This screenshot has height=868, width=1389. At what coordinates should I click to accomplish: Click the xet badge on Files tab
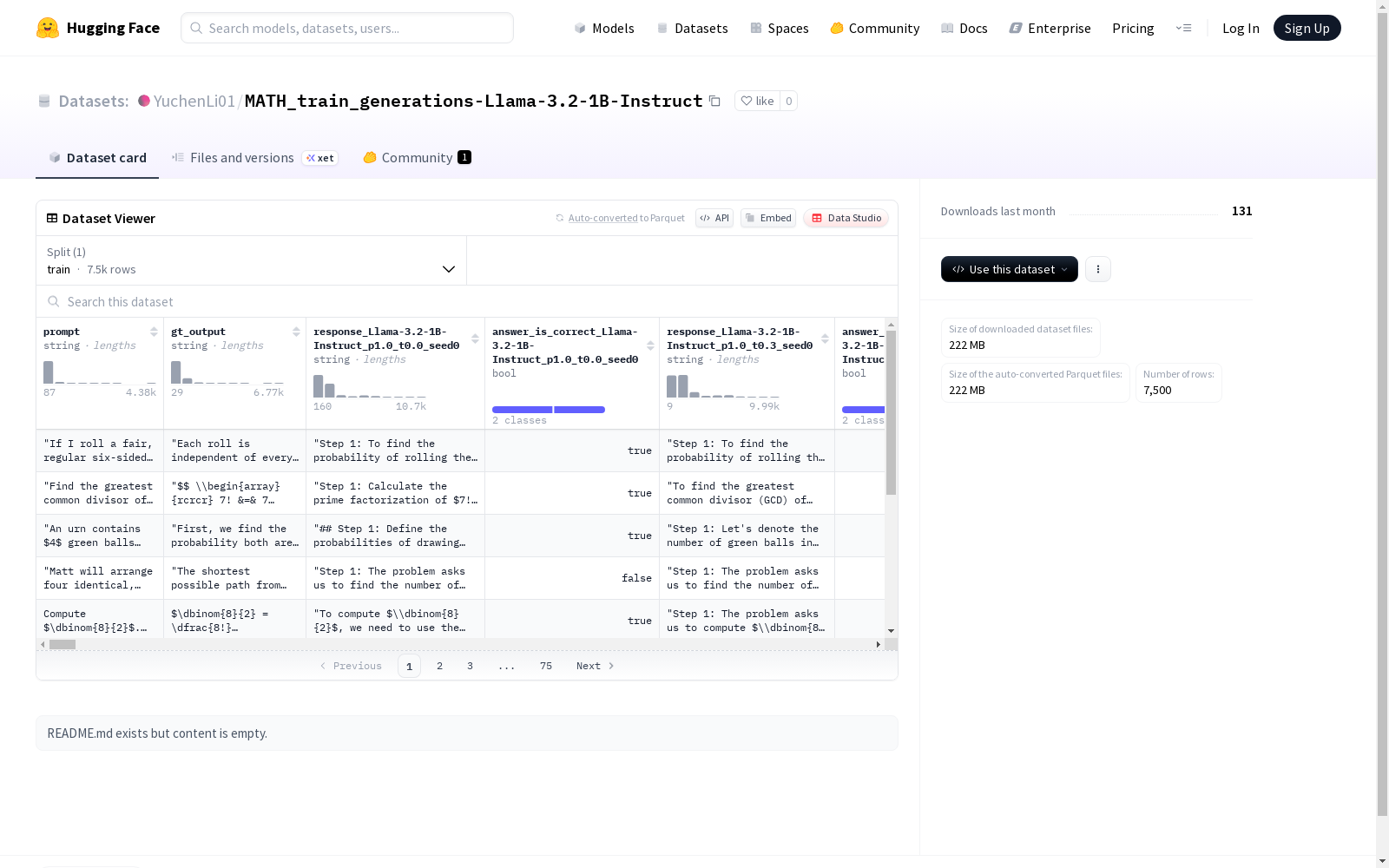(320, 158)
